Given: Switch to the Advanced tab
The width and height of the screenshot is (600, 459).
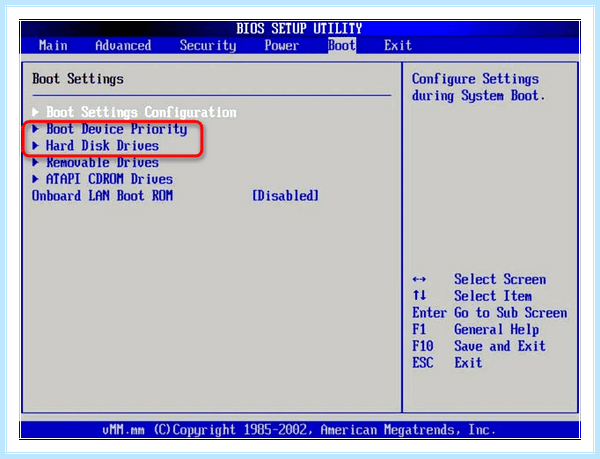Looking at the screenshot, I should pyautogui.click(x=123, y=46).
